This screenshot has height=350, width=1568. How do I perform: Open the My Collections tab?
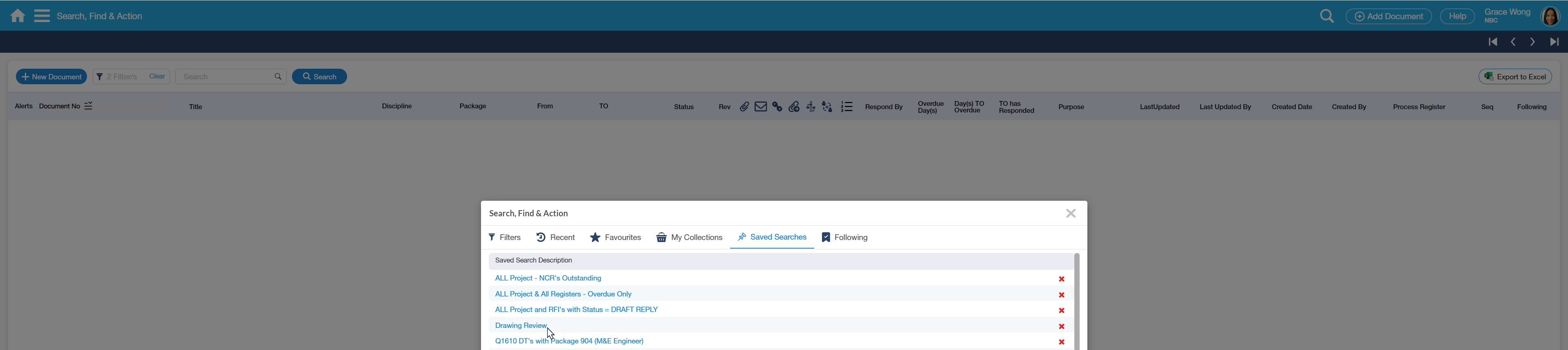[689, 237]
